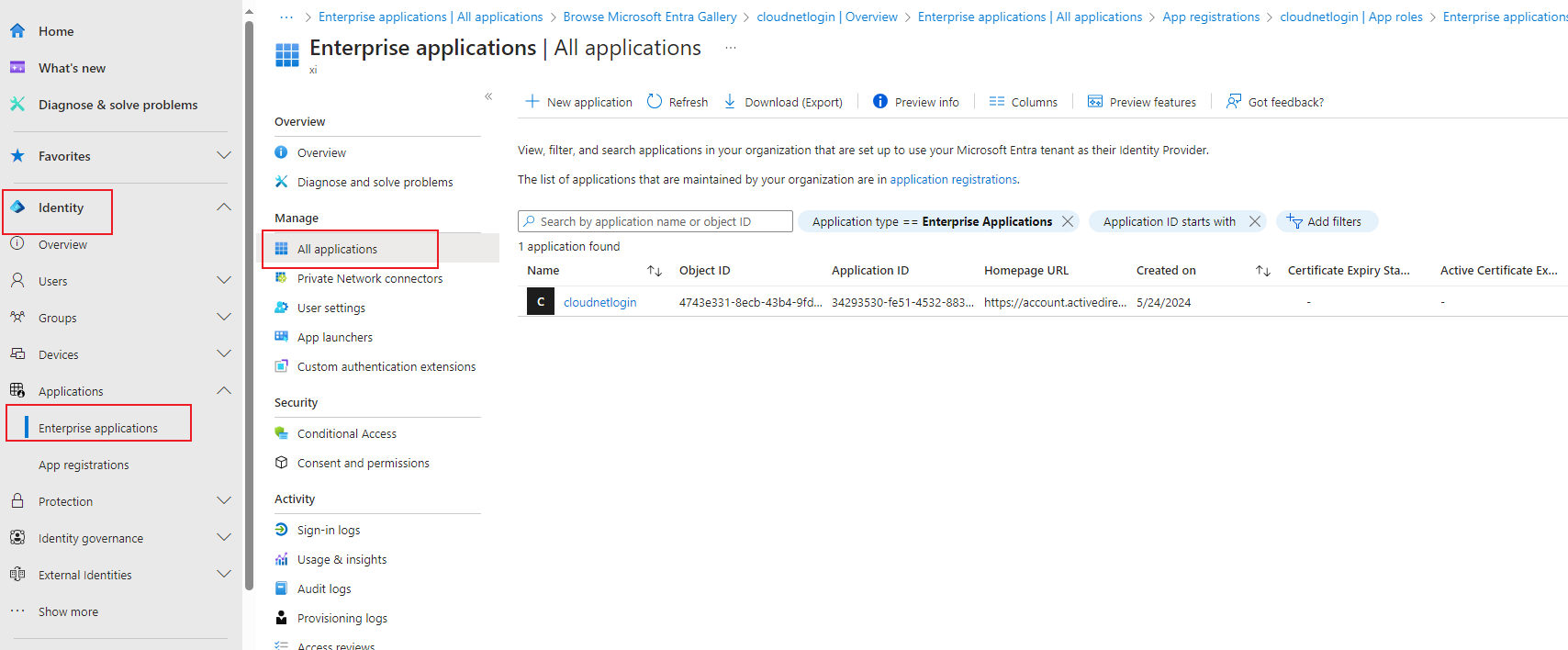The height and width of the screenshot is (650, 1568).
Task: Open the cloudnetlogin application link
Action: (x=599, y=302)
